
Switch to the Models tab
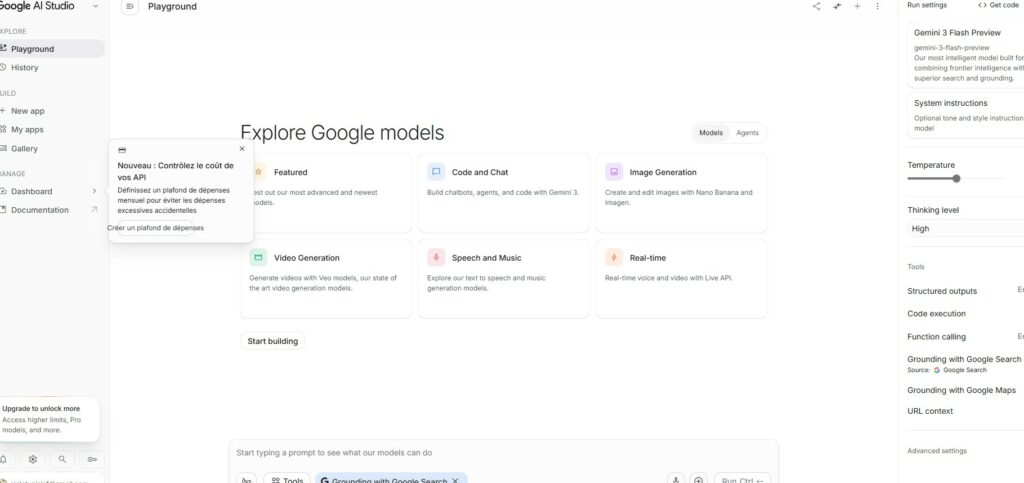tap(711, 132)
